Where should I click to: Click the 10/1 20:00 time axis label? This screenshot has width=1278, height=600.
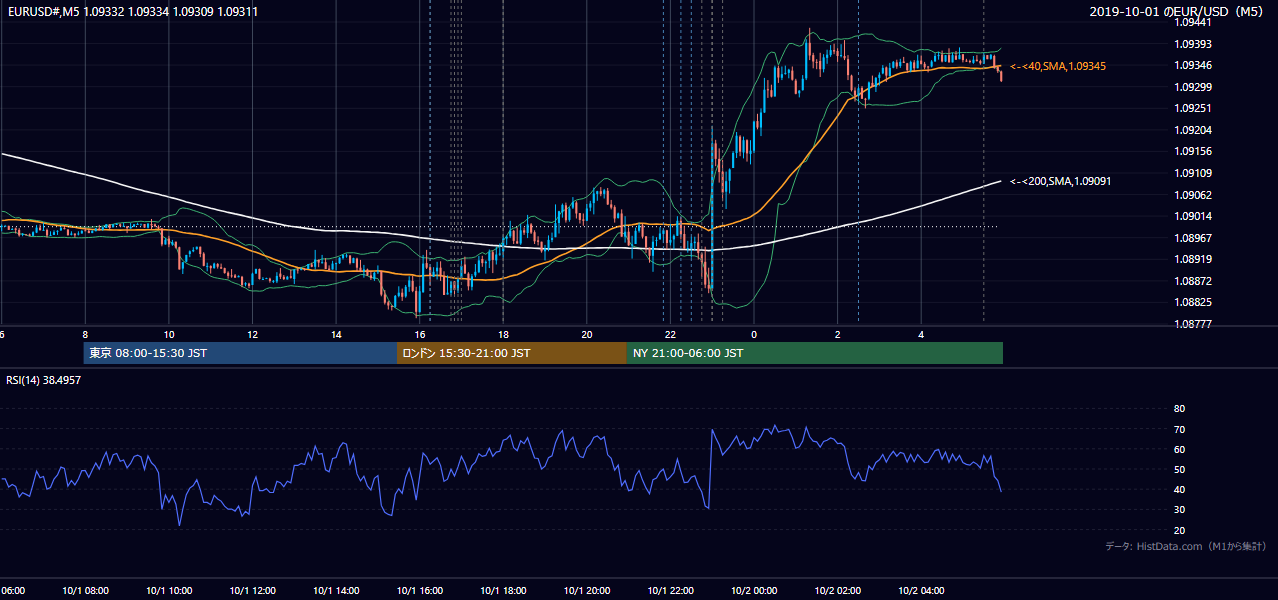pos(587,591)
